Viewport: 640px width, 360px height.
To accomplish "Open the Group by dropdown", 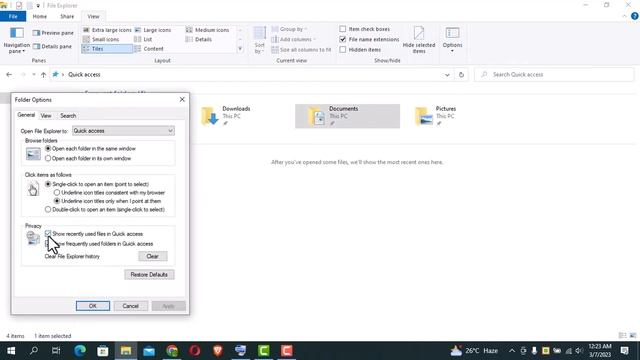I will 290,29.
